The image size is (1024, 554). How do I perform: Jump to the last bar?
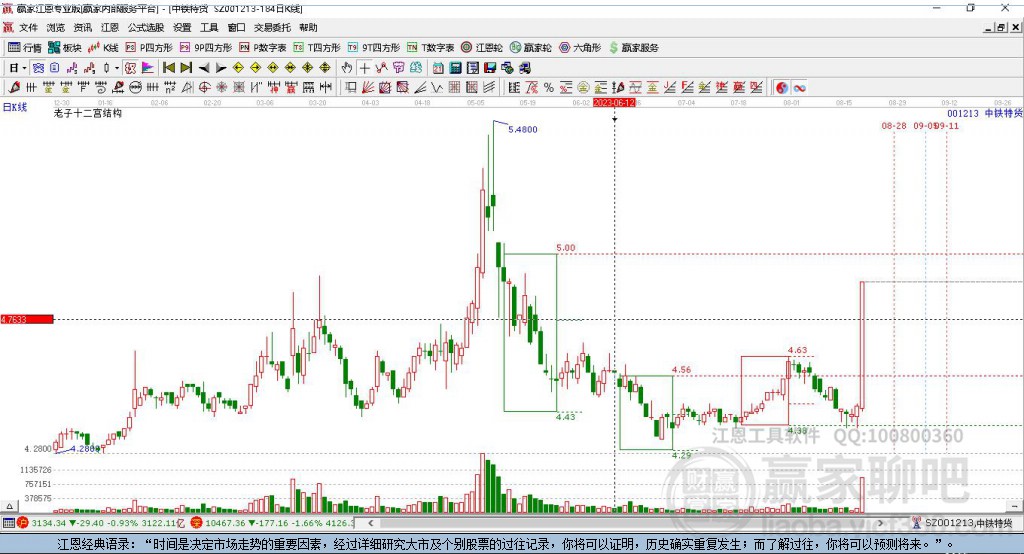coord(186,68)
